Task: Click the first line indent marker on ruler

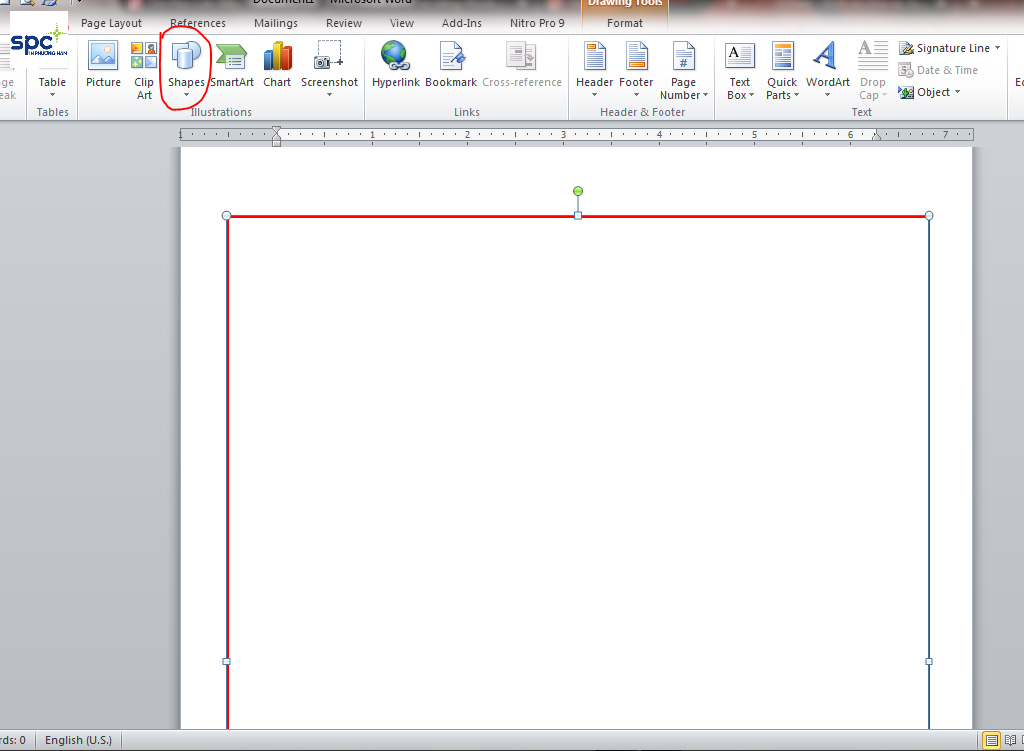Action: click(x=276, y=130)
